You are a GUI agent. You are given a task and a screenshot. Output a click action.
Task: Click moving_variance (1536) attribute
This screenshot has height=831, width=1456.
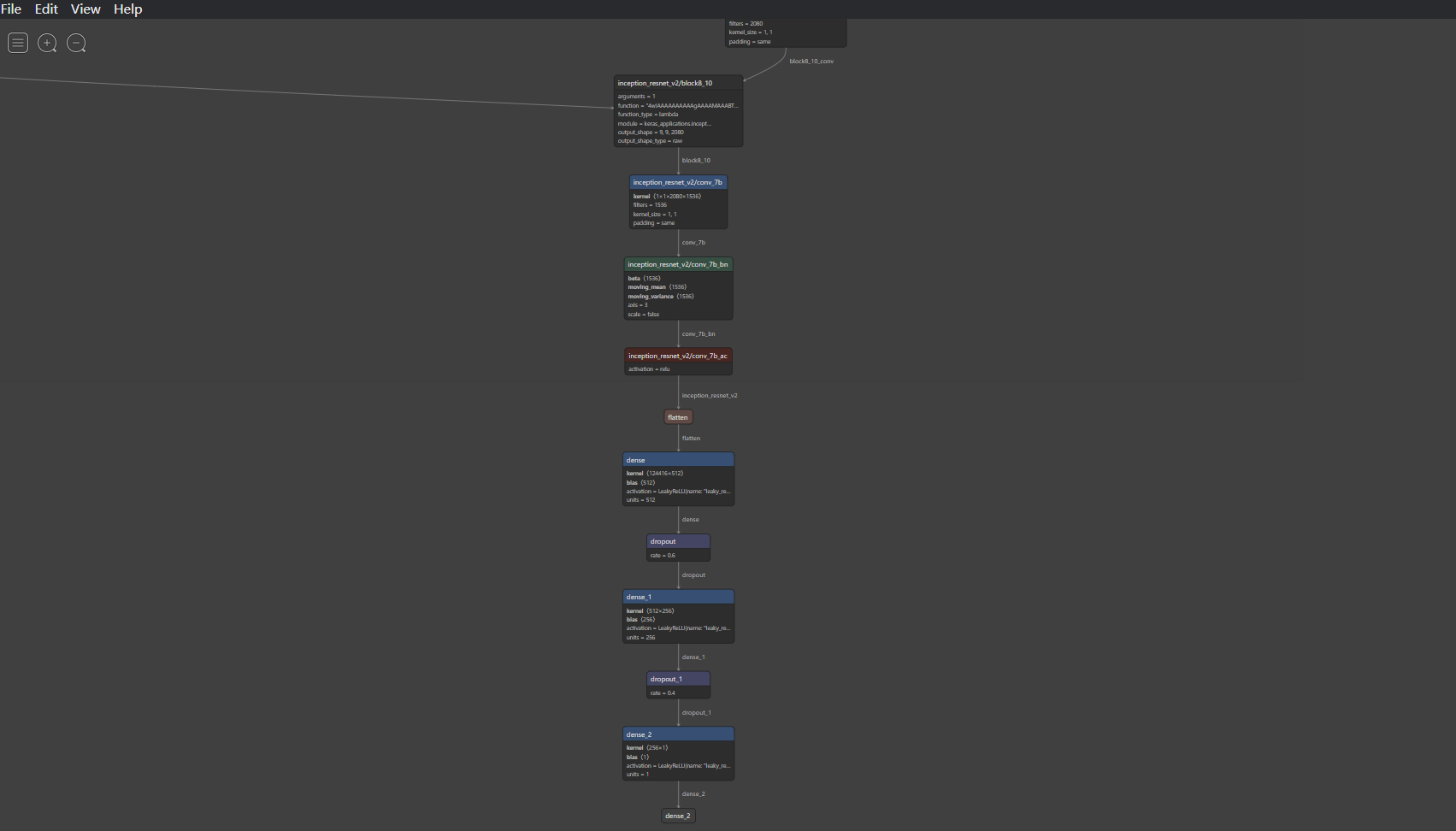point(661,297)
